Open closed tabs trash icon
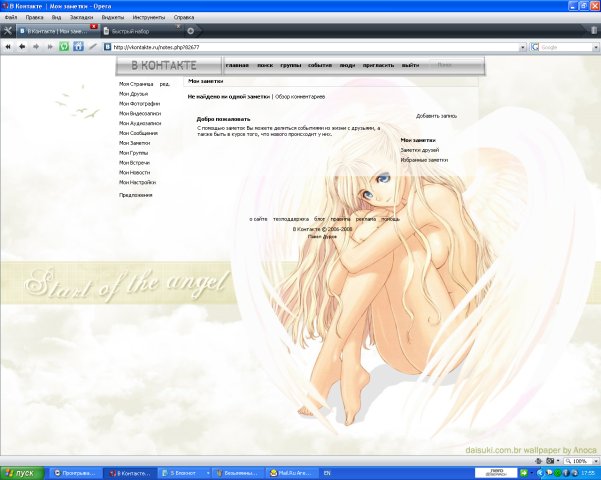The width and height of the screenshot is (601, 480). click(x=593, y=30)
